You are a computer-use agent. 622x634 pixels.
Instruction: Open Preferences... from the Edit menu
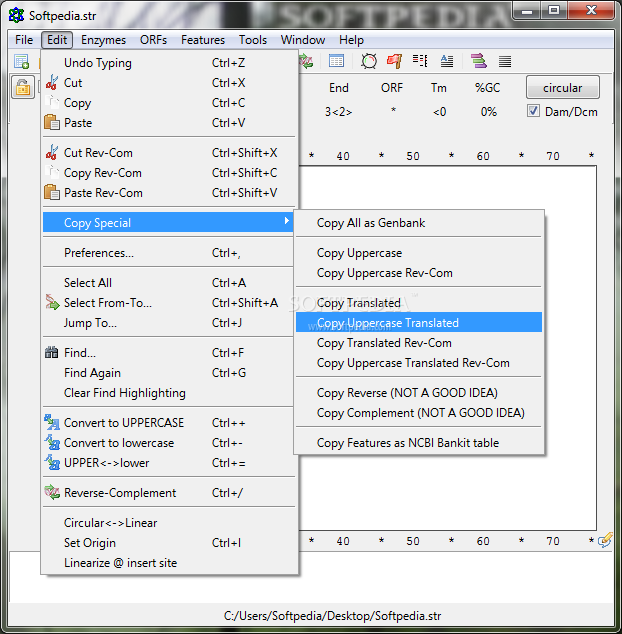(x=169, y=253)
